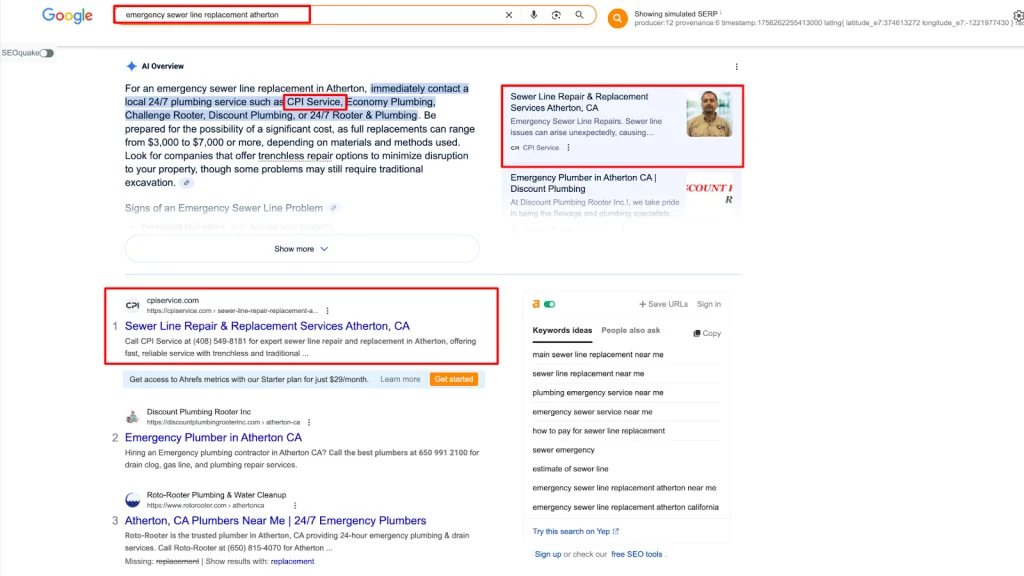Start voice search with the microphone icon
Screen dimensions: 1024x576
point(534,15)
